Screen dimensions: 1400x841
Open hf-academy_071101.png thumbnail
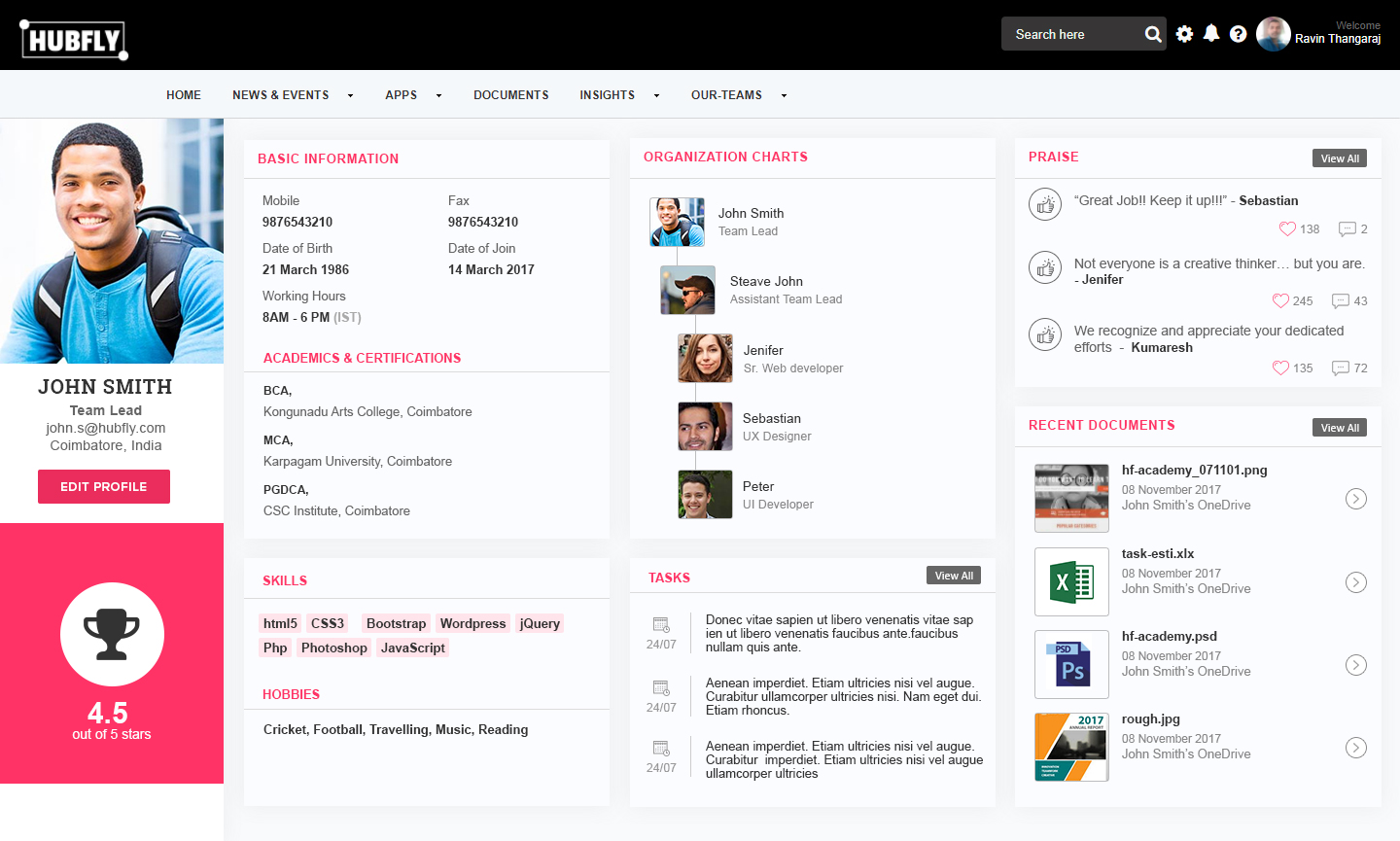(x=1071, y=498)
